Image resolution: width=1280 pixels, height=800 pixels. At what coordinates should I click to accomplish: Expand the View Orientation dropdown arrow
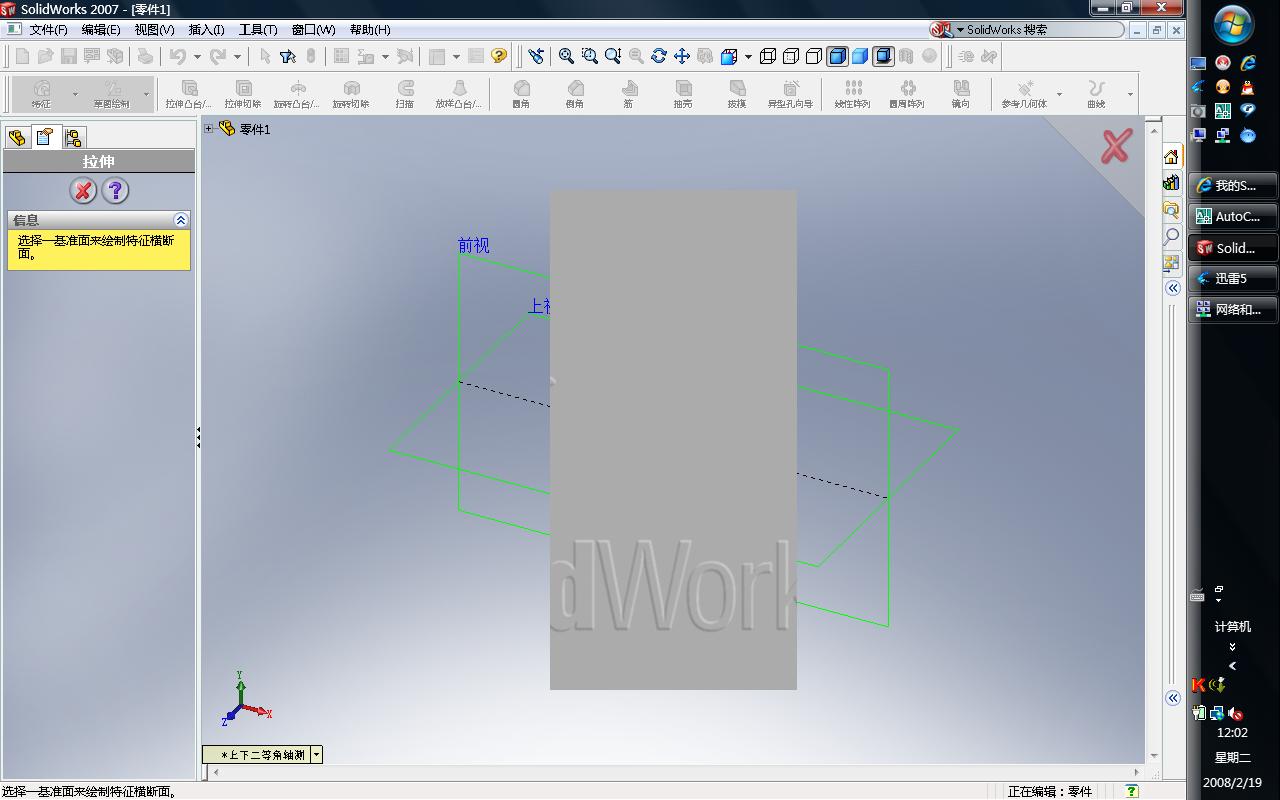tap(748, 57)
